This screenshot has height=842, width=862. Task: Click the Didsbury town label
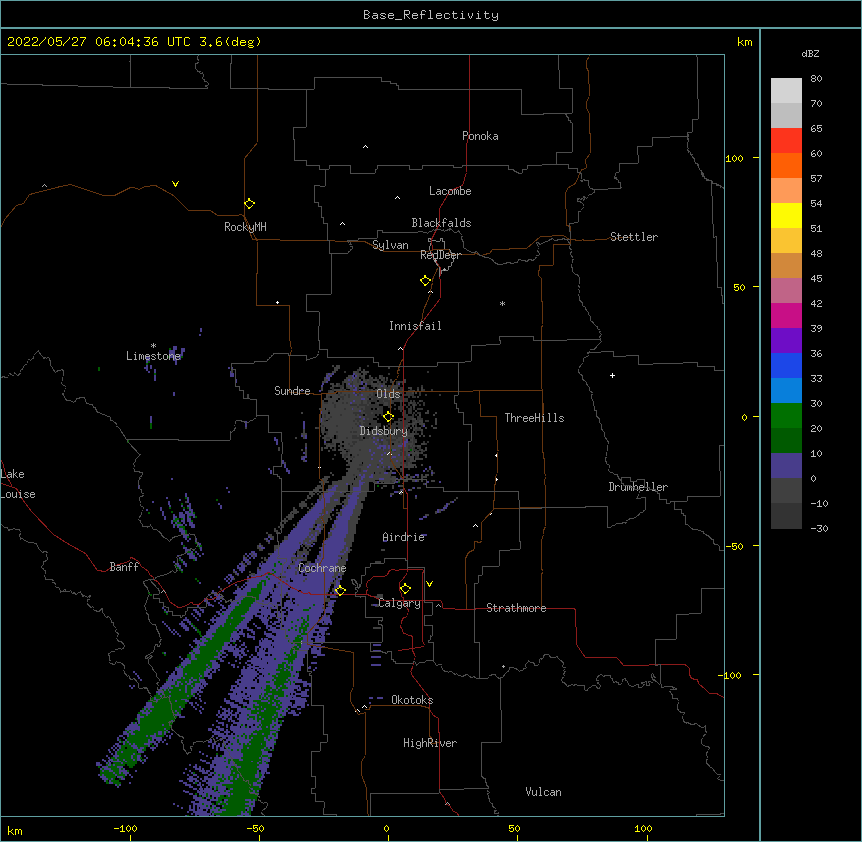[384, 431]
